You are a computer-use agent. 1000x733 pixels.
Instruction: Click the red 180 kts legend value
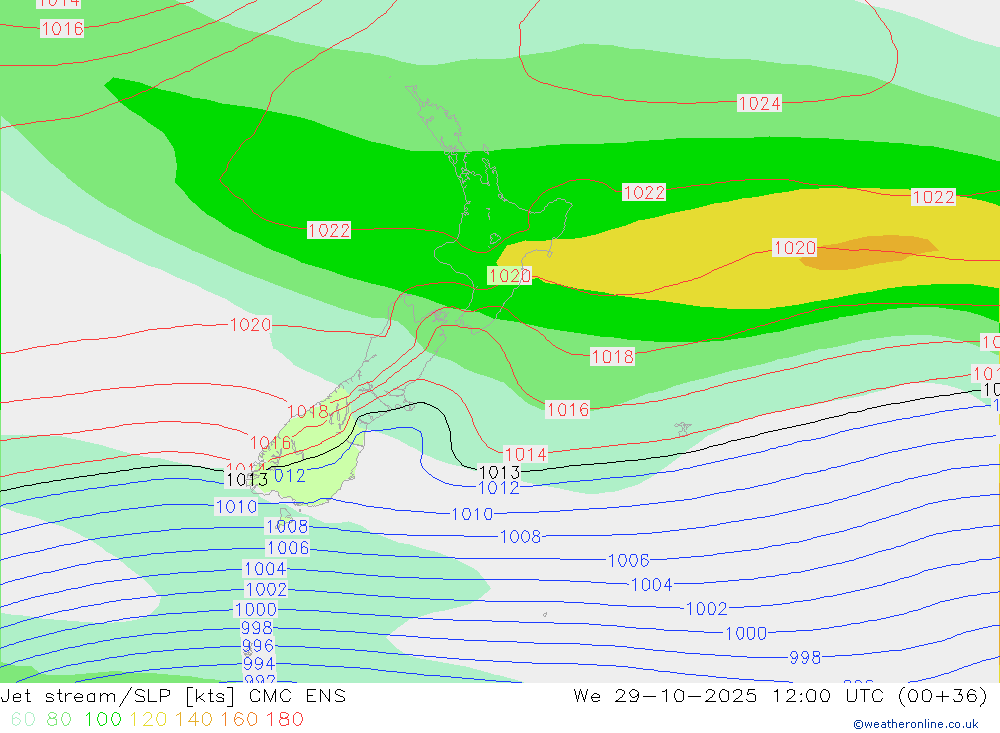coord(284,720)
